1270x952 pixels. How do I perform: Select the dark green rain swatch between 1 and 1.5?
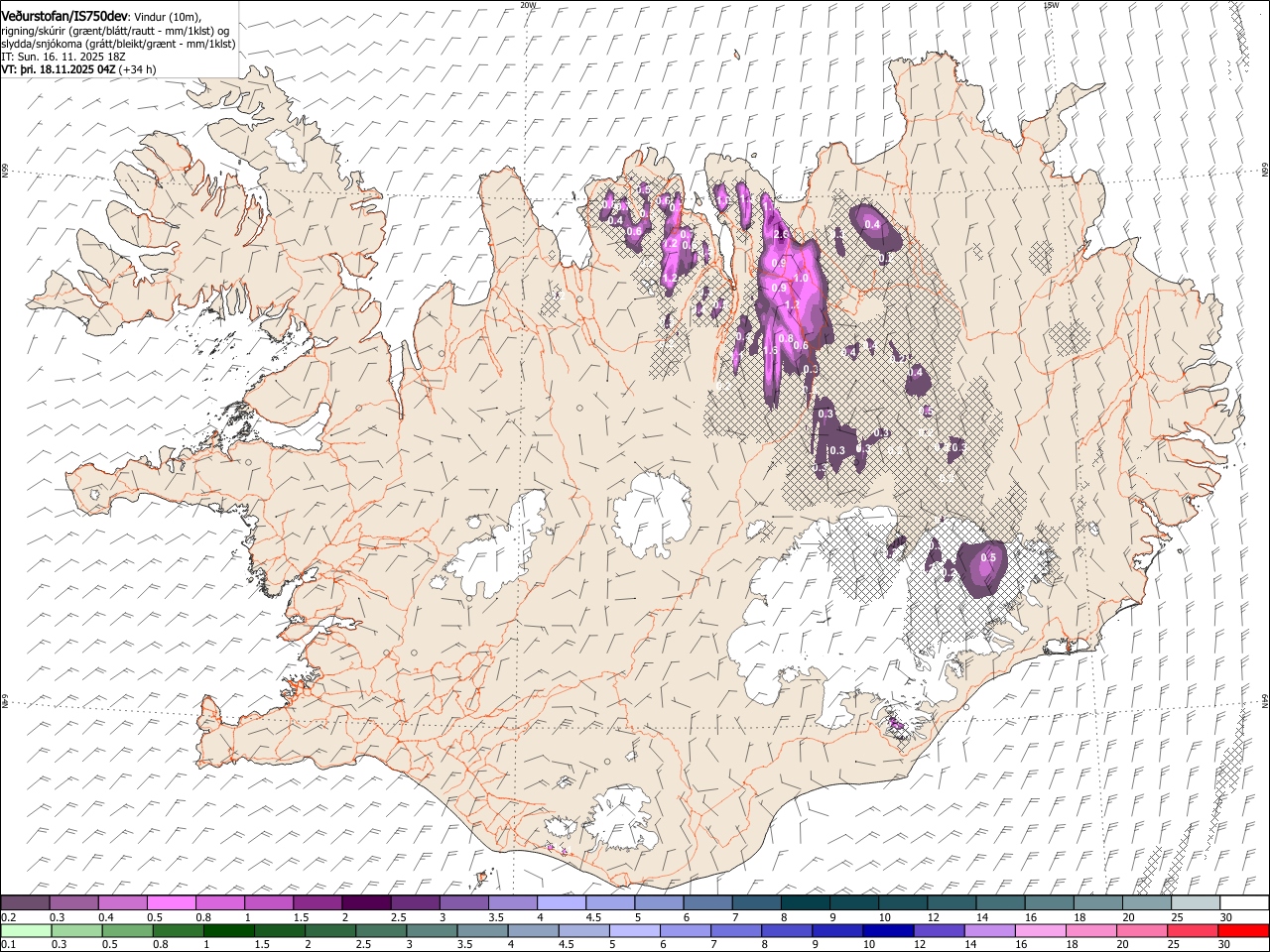[228, 931]
